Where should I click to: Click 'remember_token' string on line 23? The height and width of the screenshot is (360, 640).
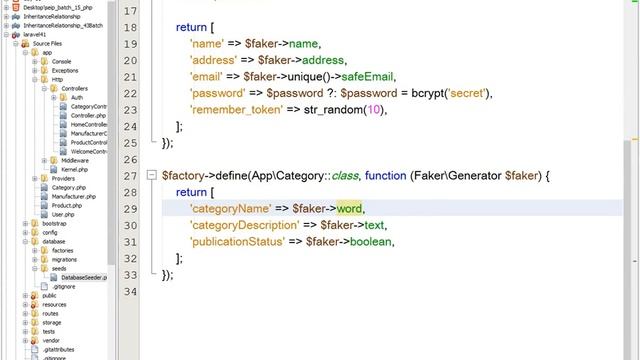tap(236, 110)
